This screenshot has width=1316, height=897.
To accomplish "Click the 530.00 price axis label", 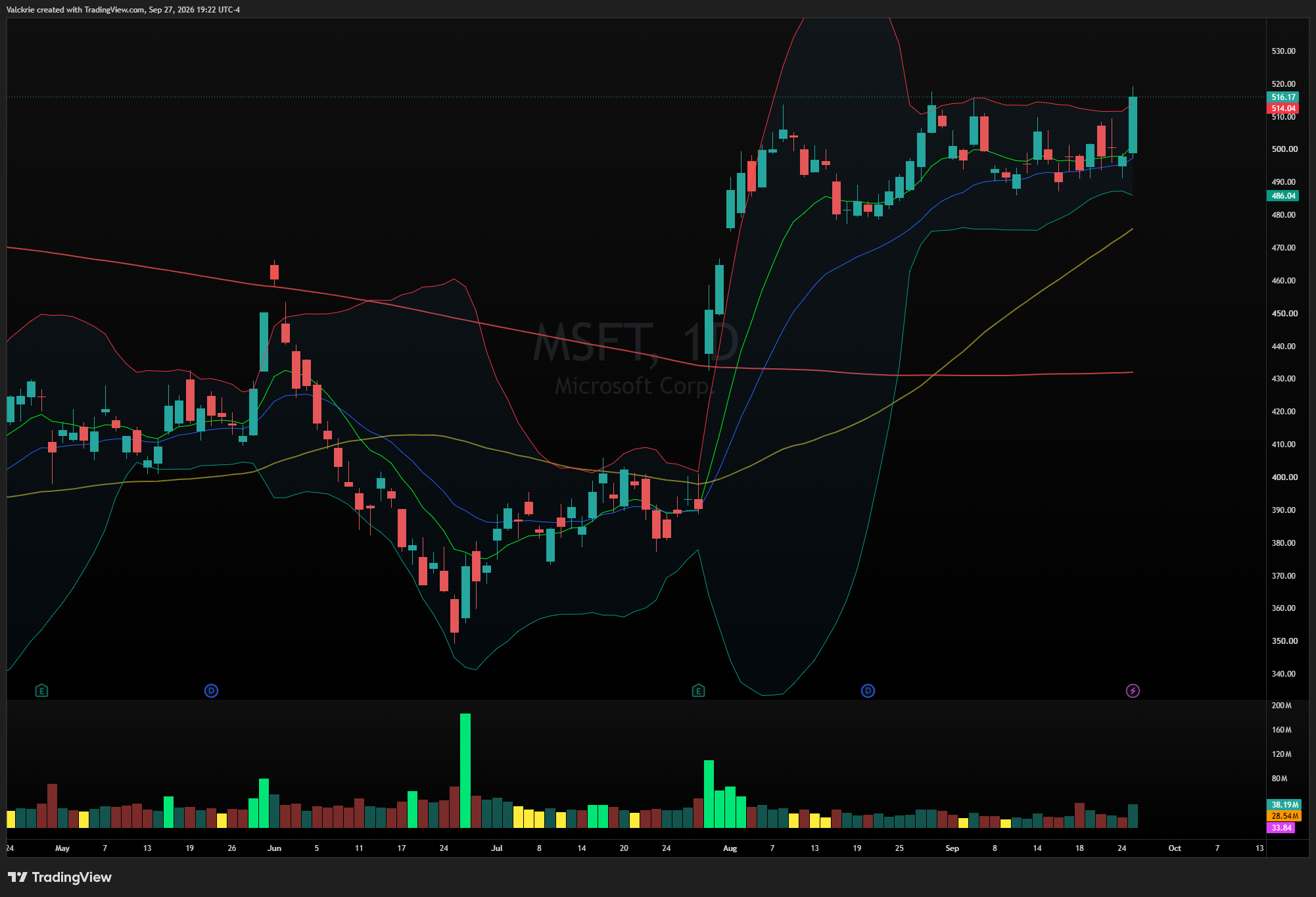I will 1283,51.
